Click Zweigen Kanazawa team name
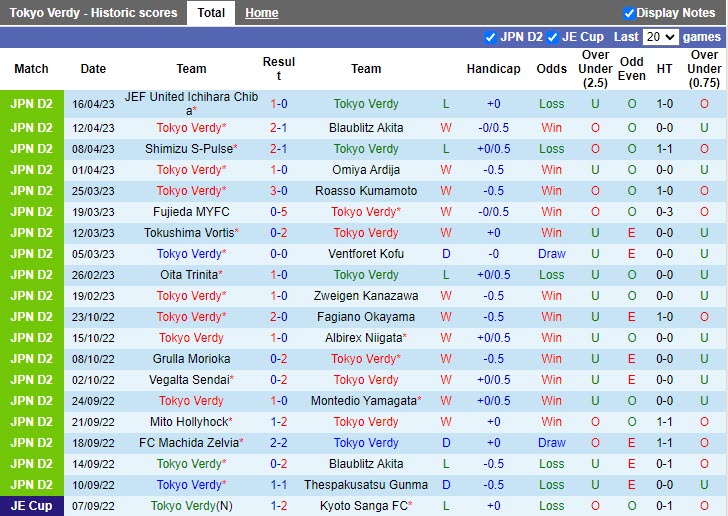The image size is (728, 516). pos(366,295)
